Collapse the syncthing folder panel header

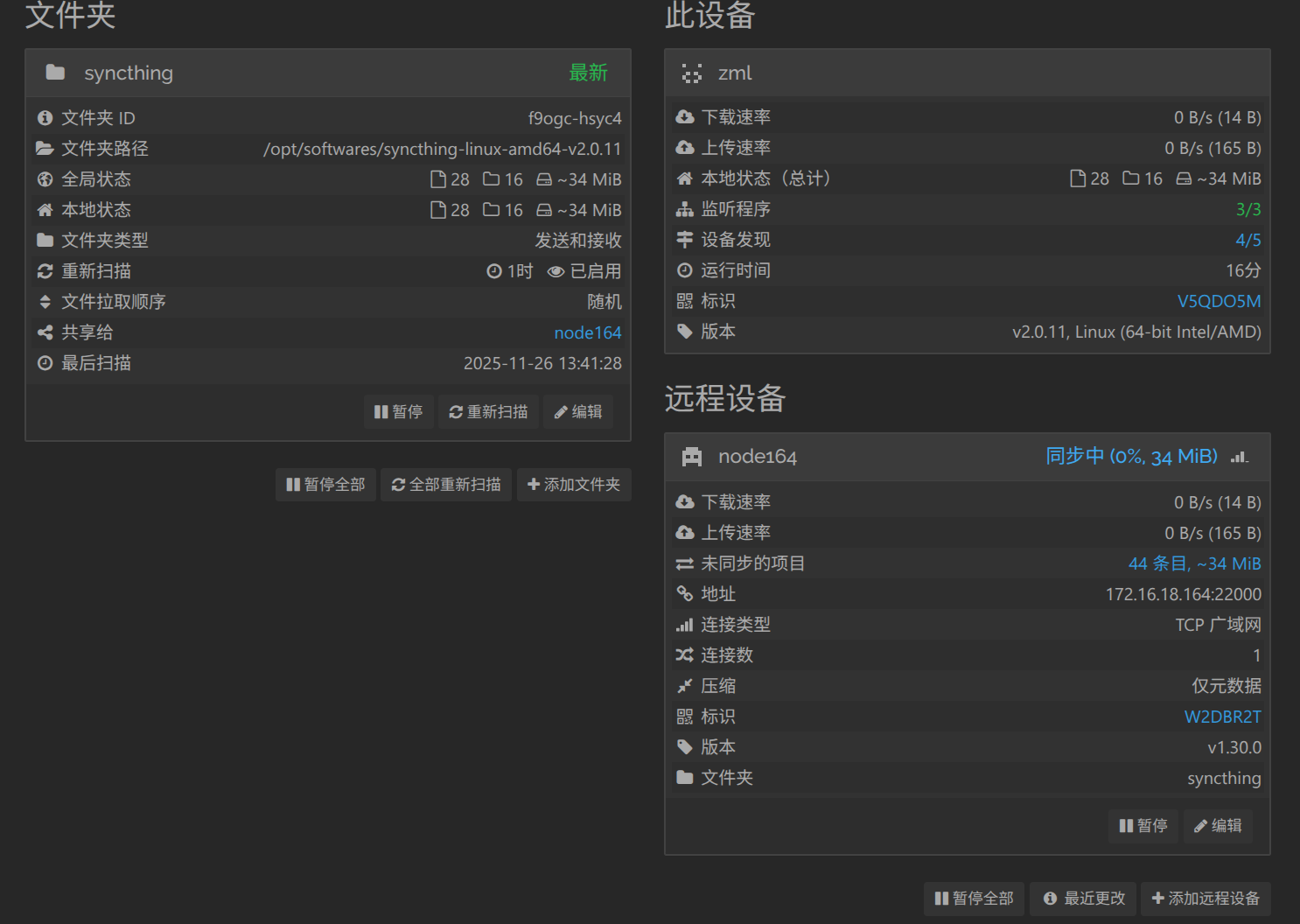tap(328, 73)
